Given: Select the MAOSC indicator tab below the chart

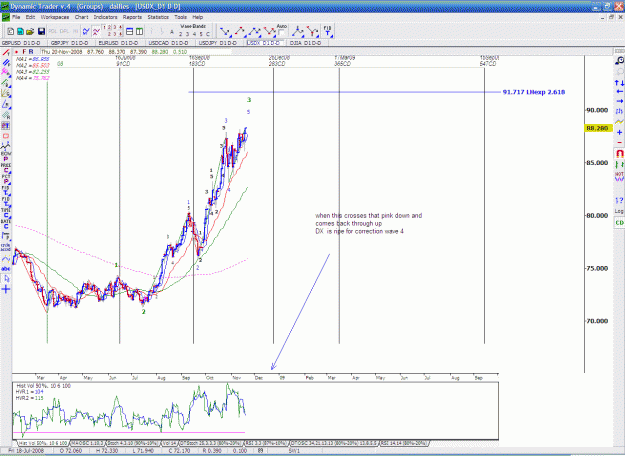Looking at the screenshot, I should pos(87,443).
